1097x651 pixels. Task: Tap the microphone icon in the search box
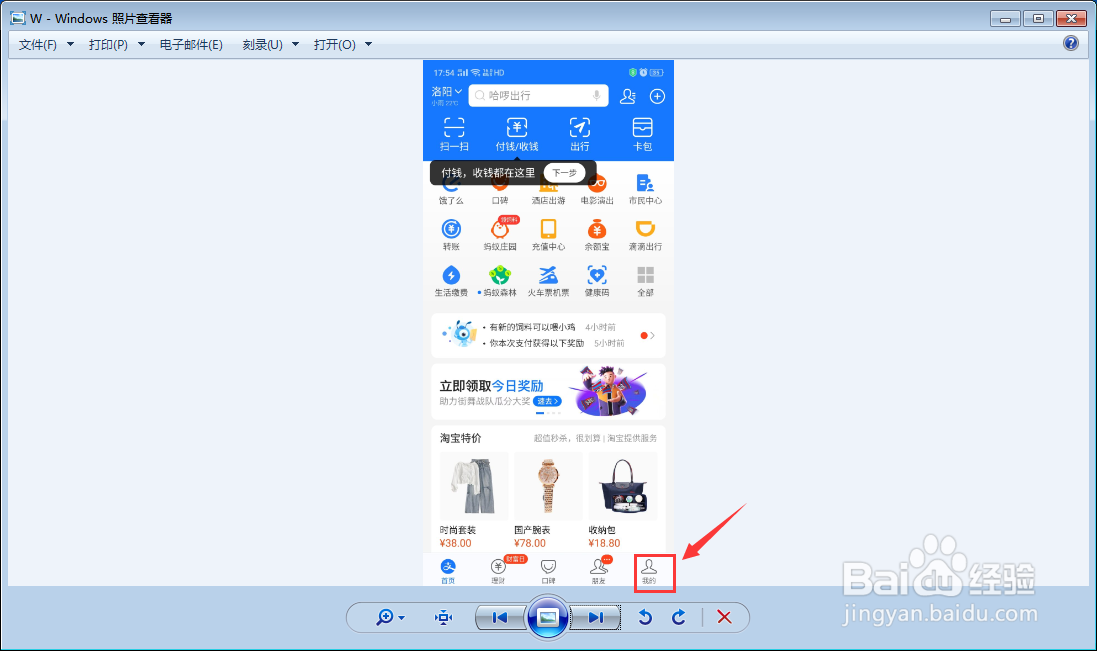[596, 96]
